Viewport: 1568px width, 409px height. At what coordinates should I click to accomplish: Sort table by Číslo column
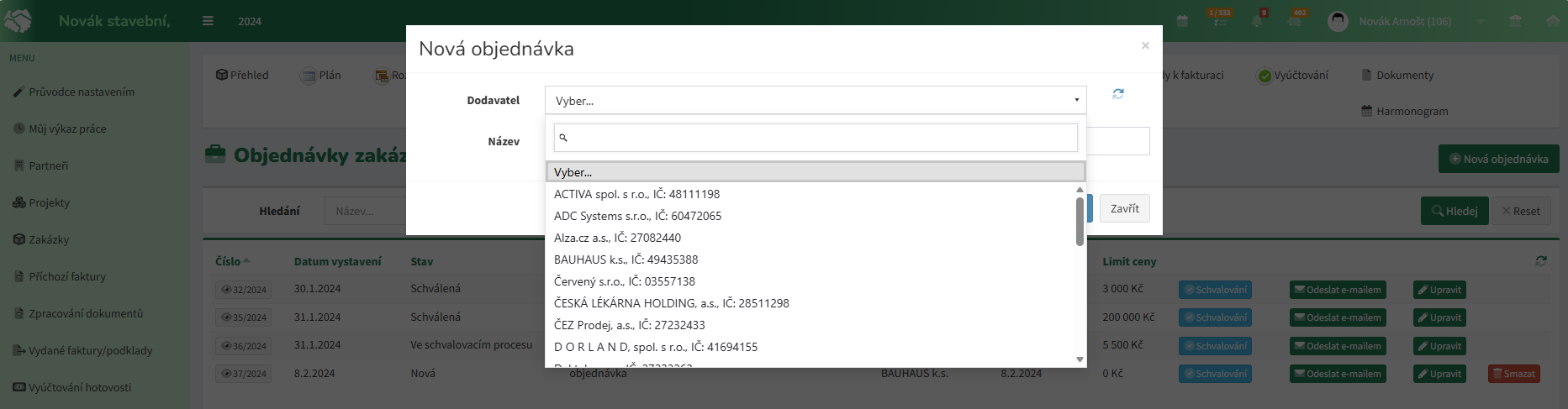point(233,261)
